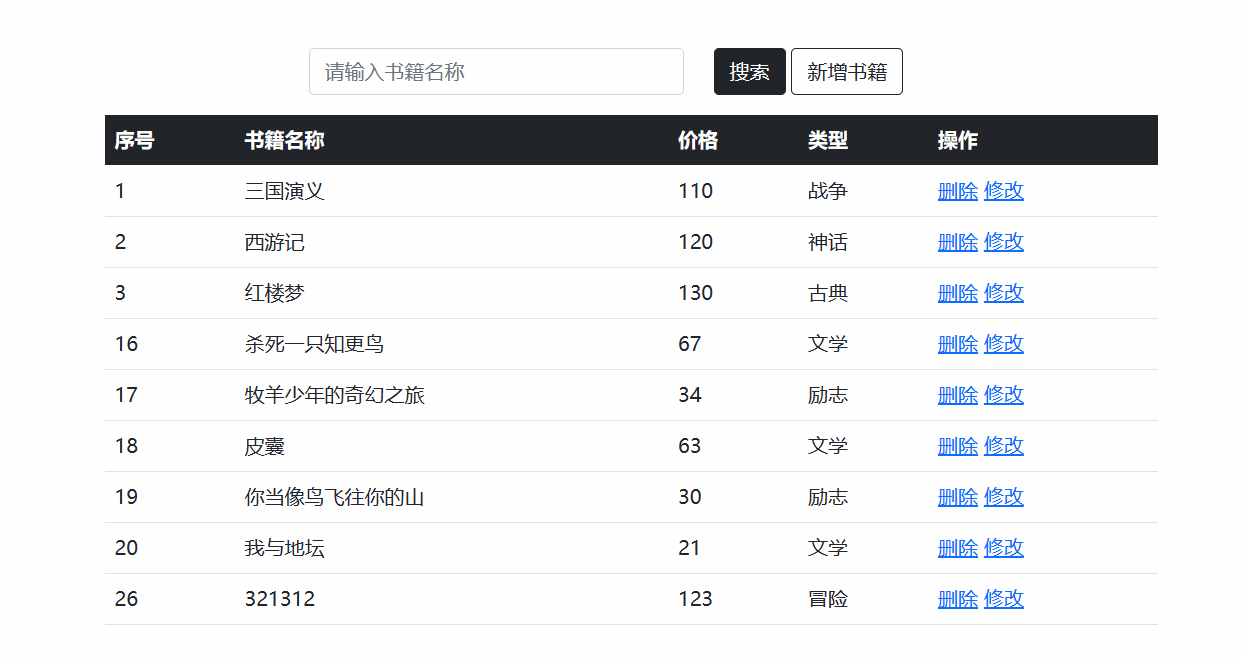Select the book title 三国演义
The height and width of the screenshot is (661, 1242).
[x=285, y=191]
